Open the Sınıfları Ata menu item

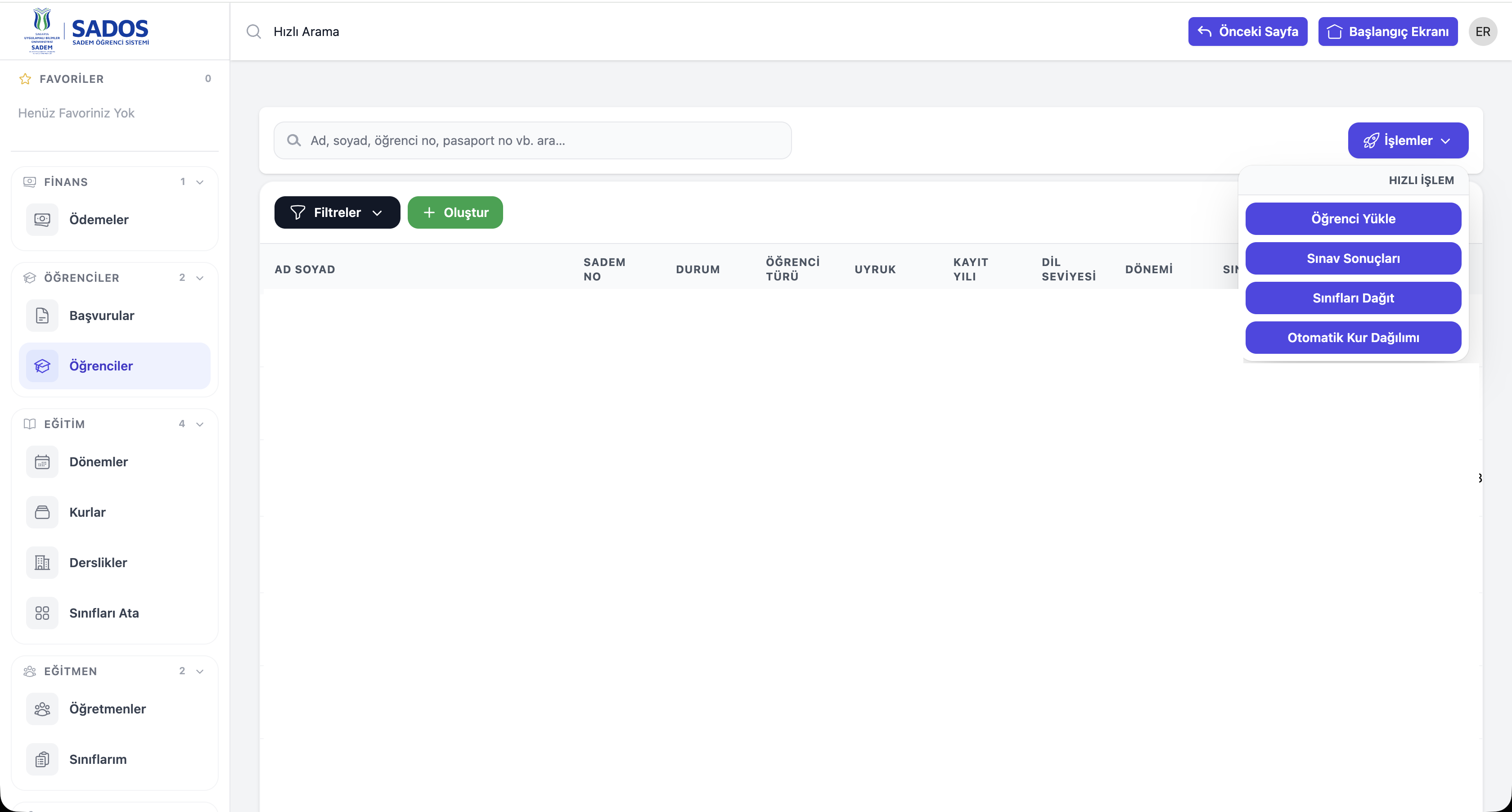click(x=114, y=613)
